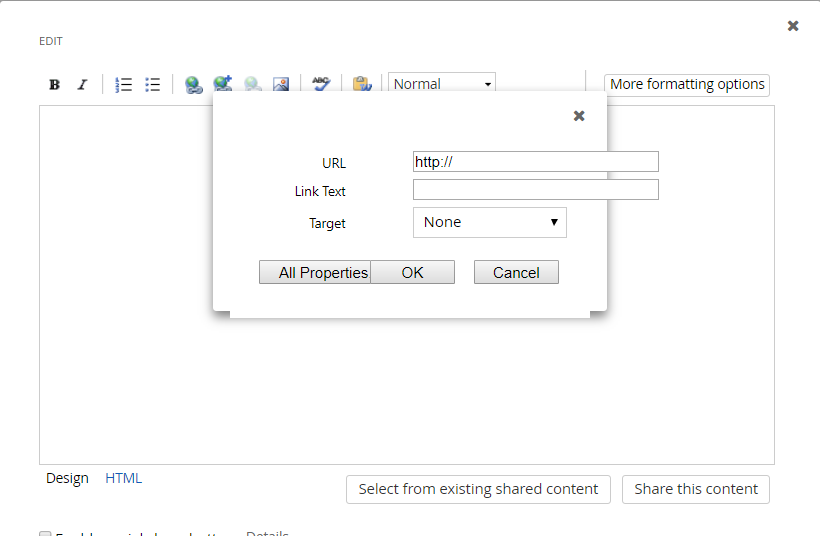820x536 pixels.
Task: Cancel the link dialog
Action: pyautogui.click(x=516, y=272)
